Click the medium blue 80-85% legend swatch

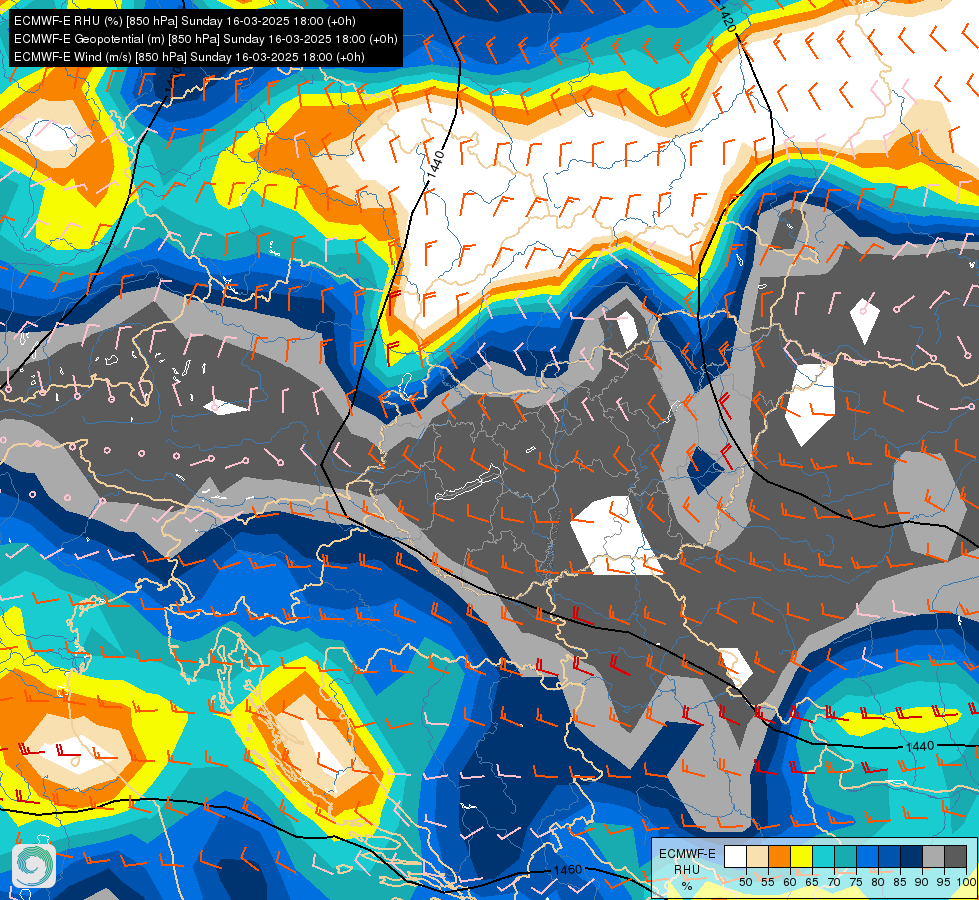pyautogui.click(x=889, y=857)
